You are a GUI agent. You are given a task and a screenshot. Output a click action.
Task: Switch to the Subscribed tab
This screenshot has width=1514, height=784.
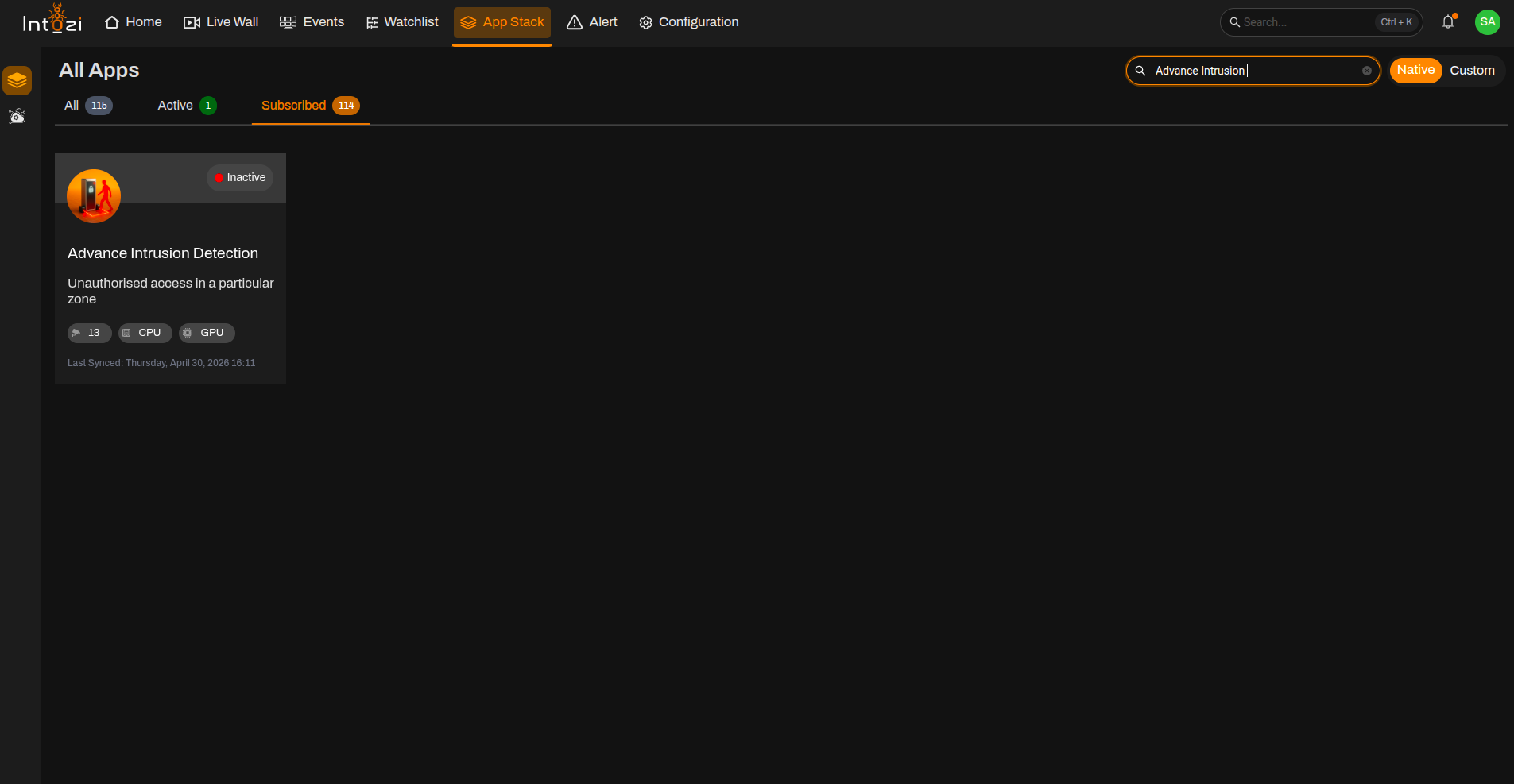click(311, 106)
